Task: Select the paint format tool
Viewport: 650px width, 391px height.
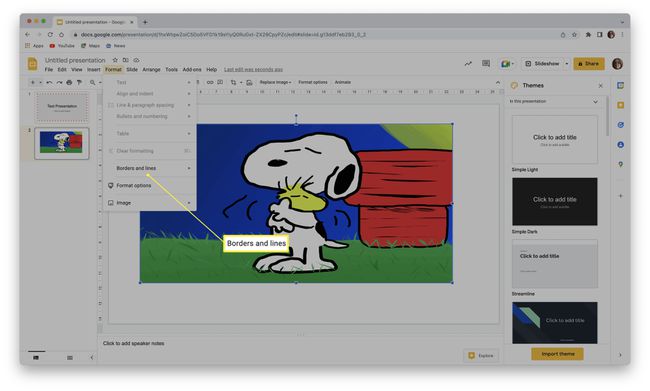Action: [79, 83]
